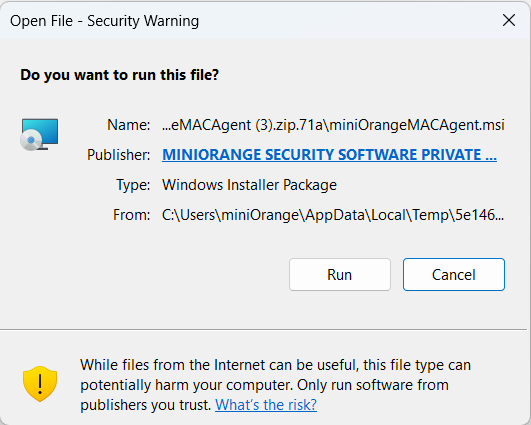Click the "Type:" label

tap(133, 185)
